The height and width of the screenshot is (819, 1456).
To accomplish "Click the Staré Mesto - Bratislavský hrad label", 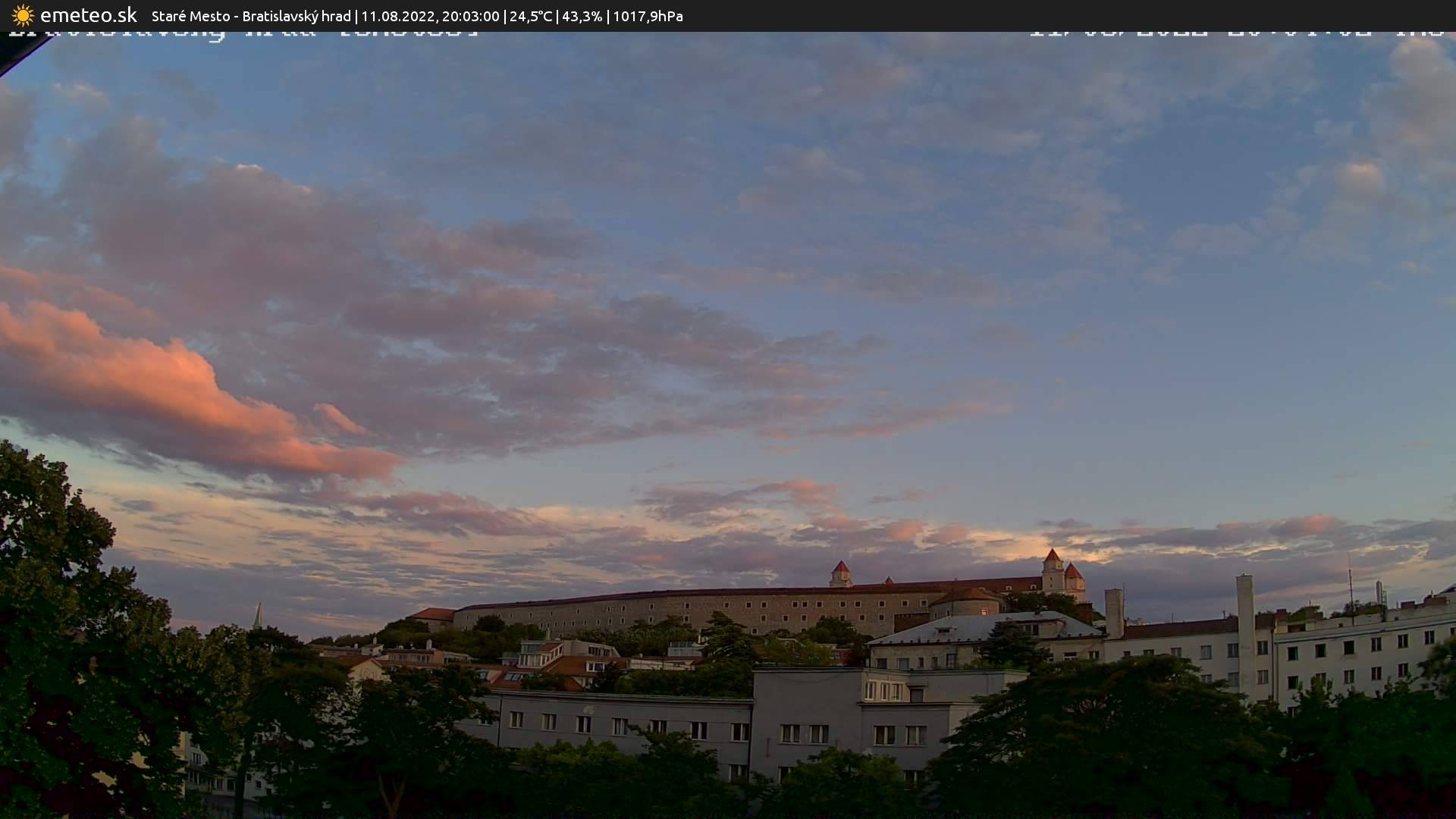I will [251, 16].
